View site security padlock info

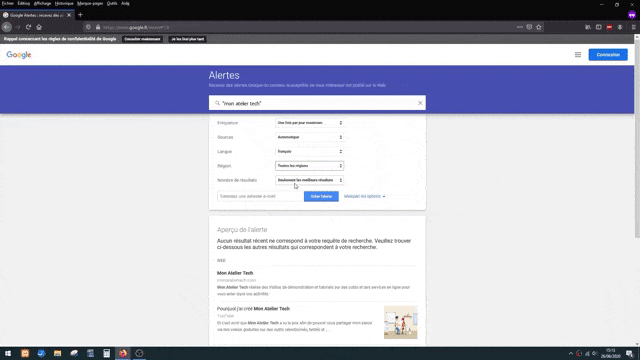click(x=98, y=27)
